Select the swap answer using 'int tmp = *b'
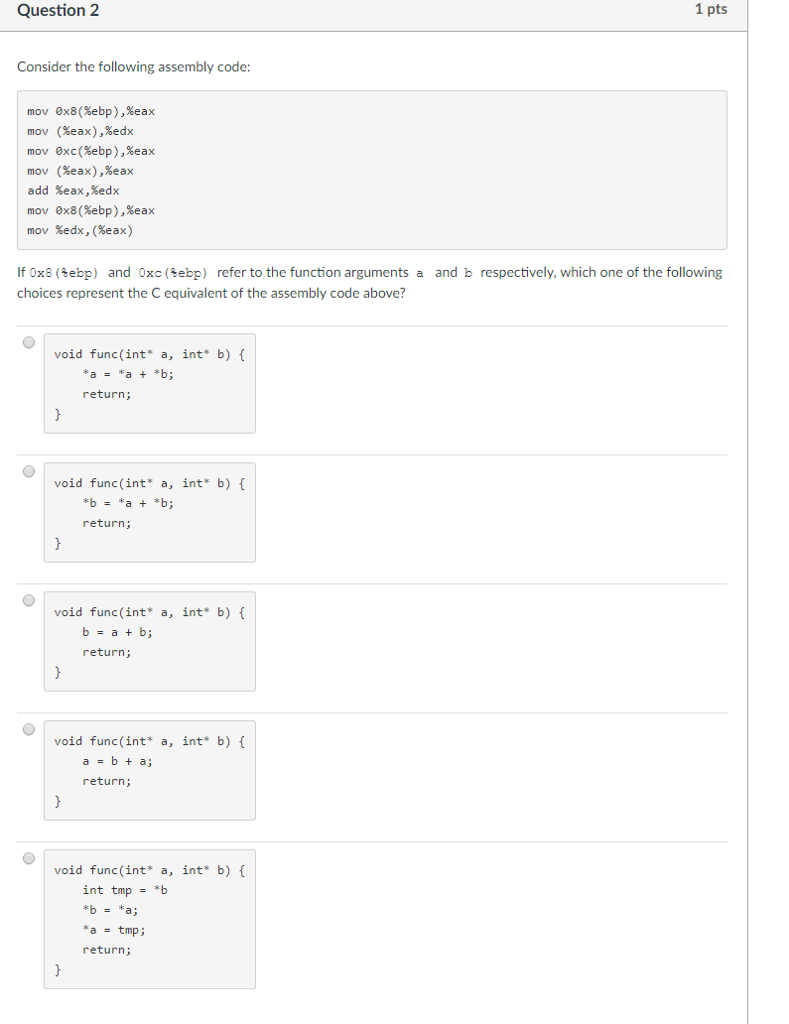 tap(29, 858)
